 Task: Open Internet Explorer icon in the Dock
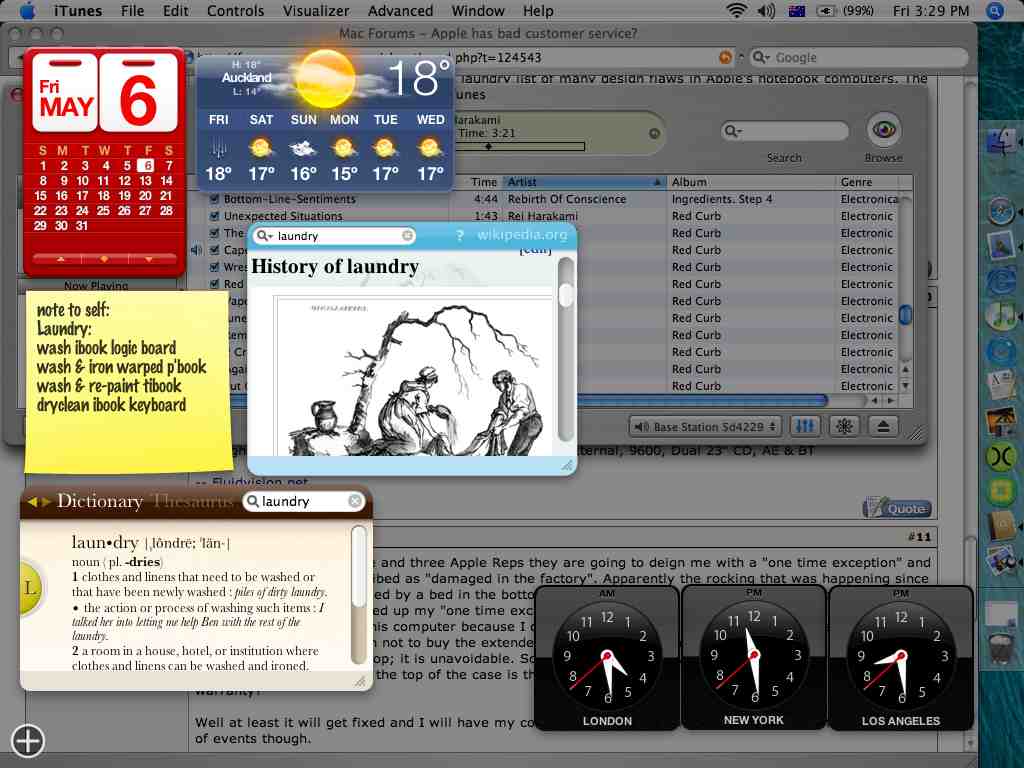(x=1001, y=282)
